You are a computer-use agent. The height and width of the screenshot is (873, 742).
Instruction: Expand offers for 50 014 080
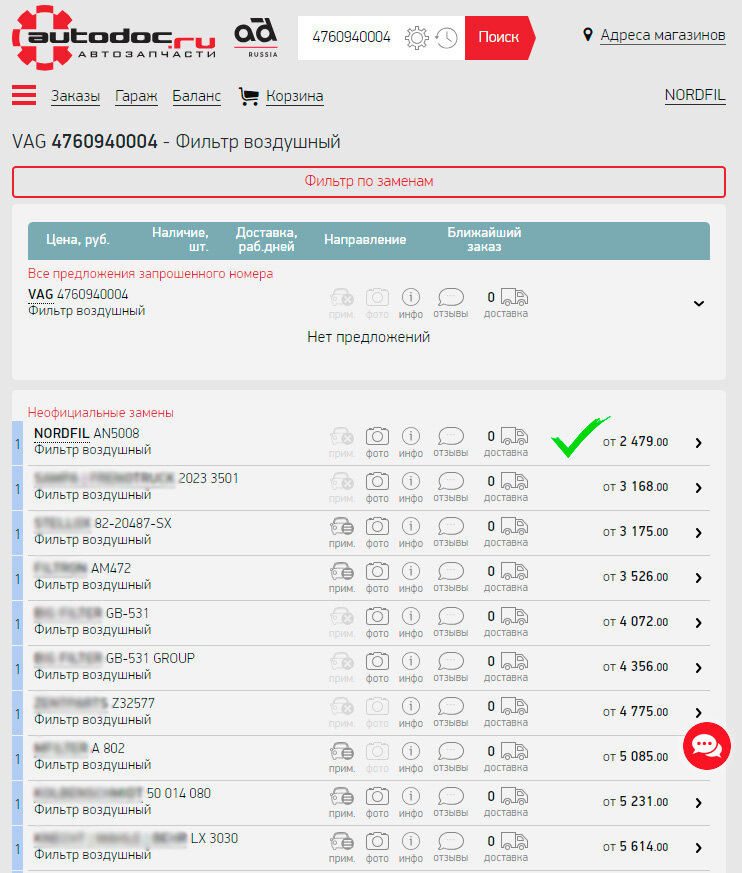(x=699, y=803)
